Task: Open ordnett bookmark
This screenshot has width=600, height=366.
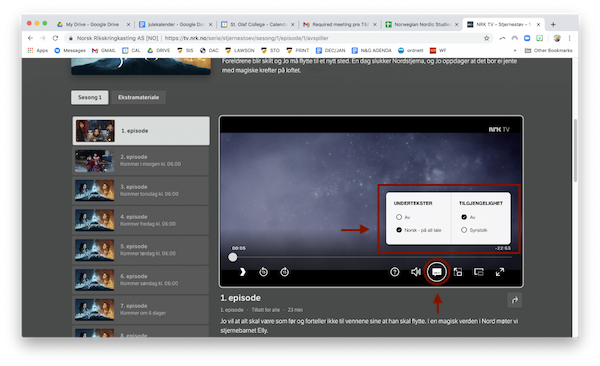Action: click(x=411, y=50)
